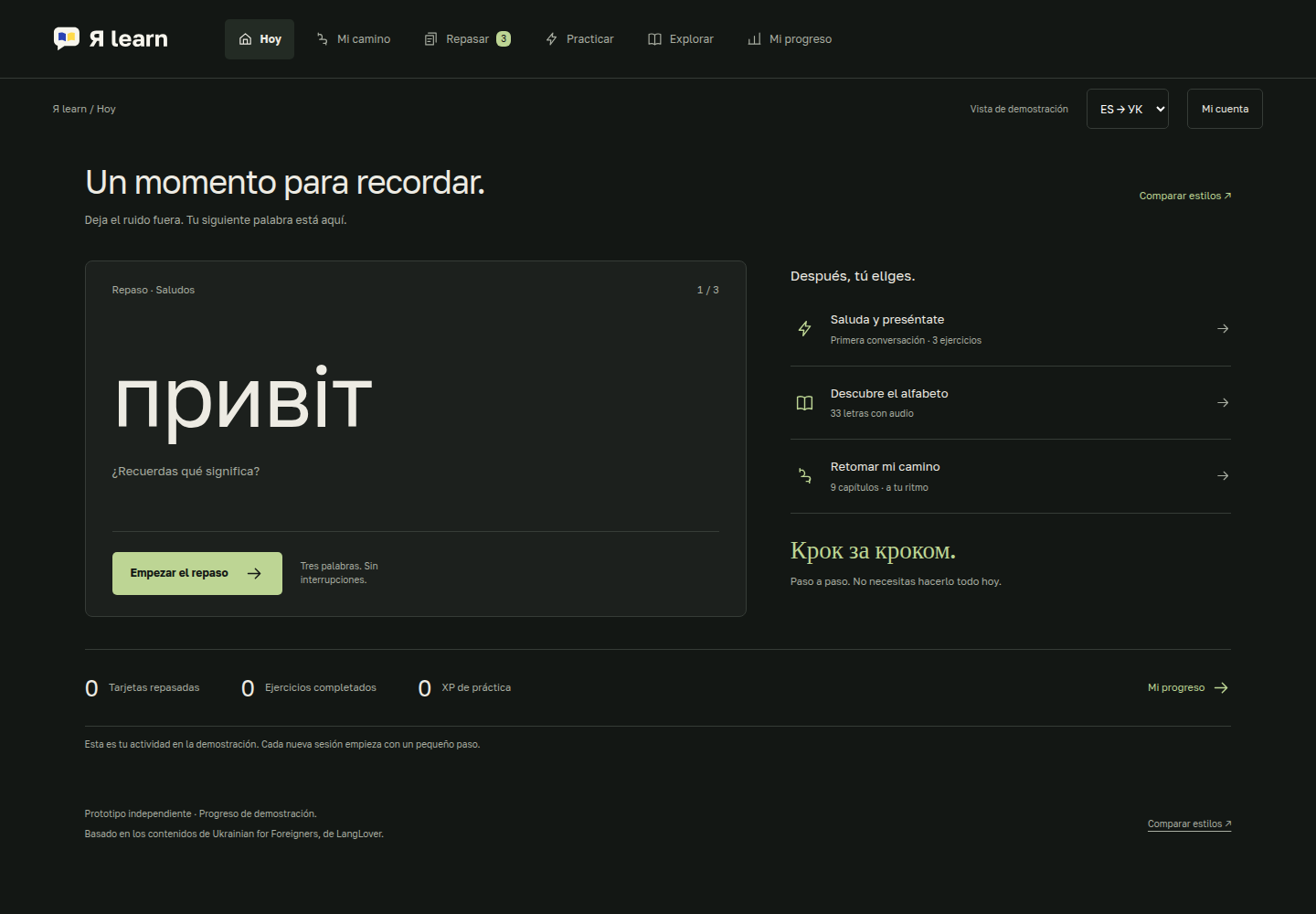Click the Repaso · Saludos card label
This screenshot has height=914, width=1316.
pos(154,290)
